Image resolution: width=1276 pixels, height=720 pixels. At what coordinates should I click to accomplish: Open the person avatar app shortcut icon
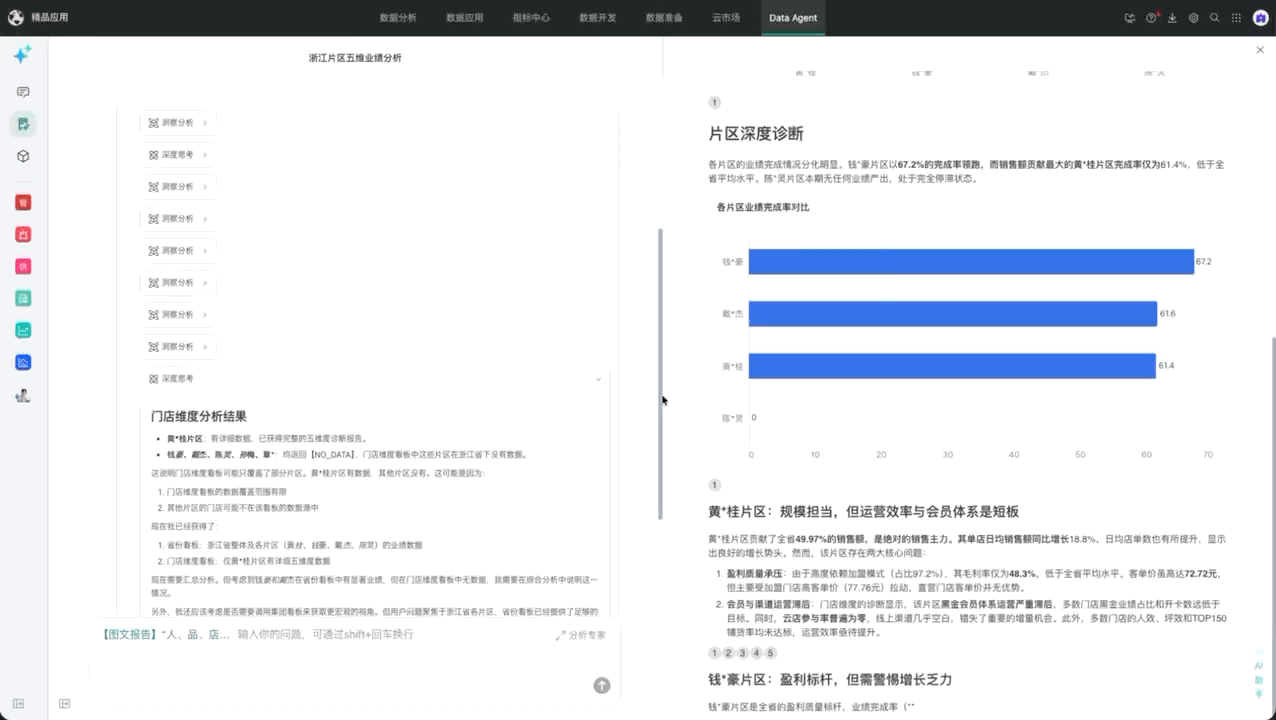(23, 395)
